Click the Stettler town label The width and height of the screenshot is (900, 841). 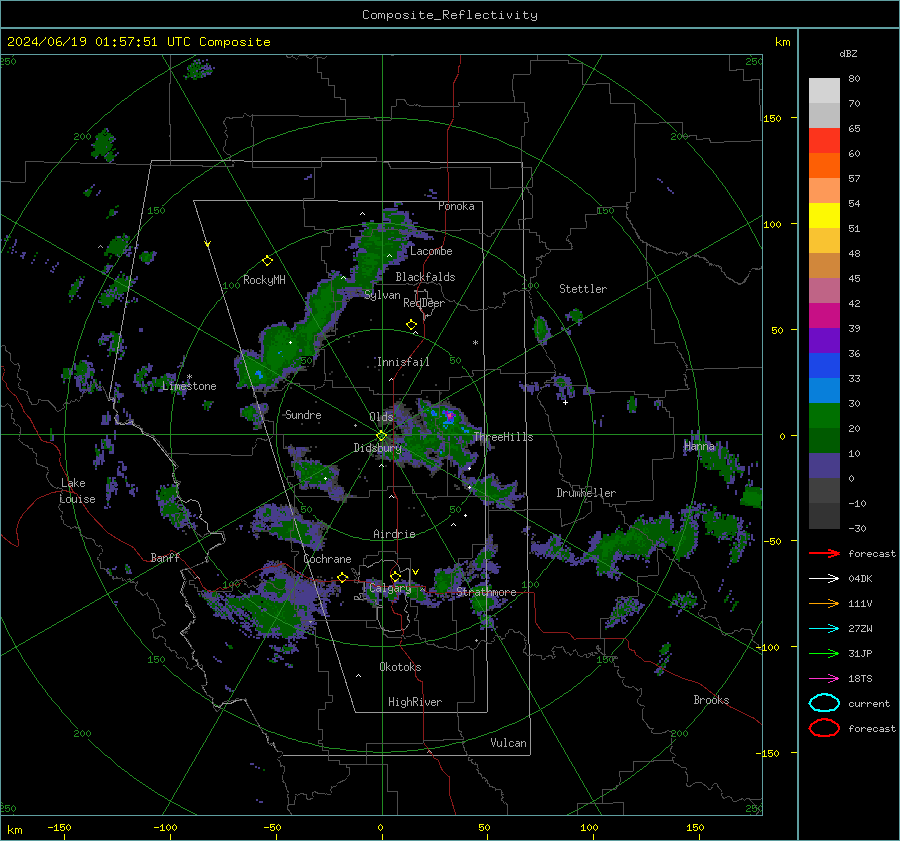tap(583, 289)
